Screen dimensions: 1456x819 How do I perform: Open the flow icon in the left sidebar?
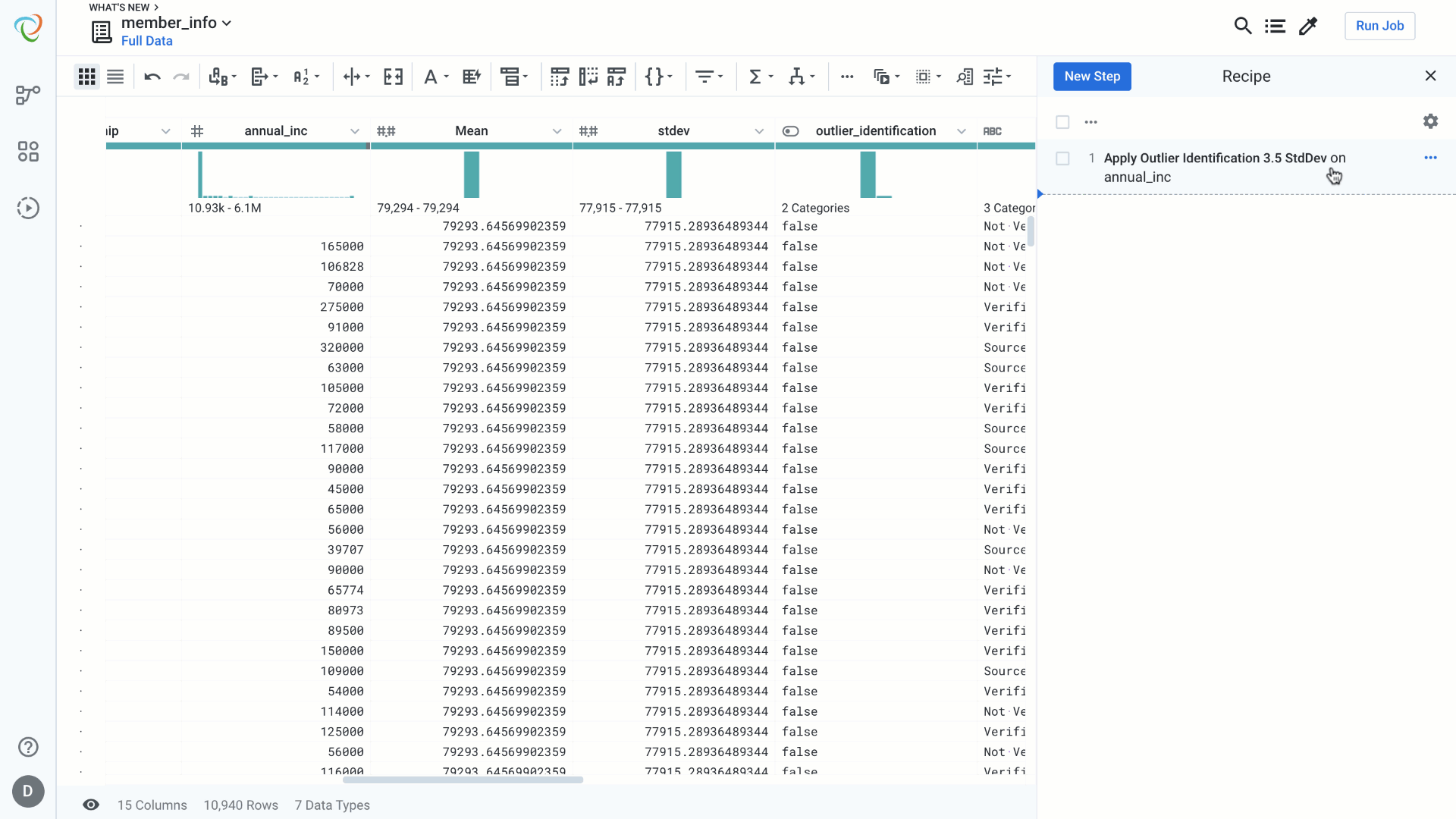[x=28, y=95]
